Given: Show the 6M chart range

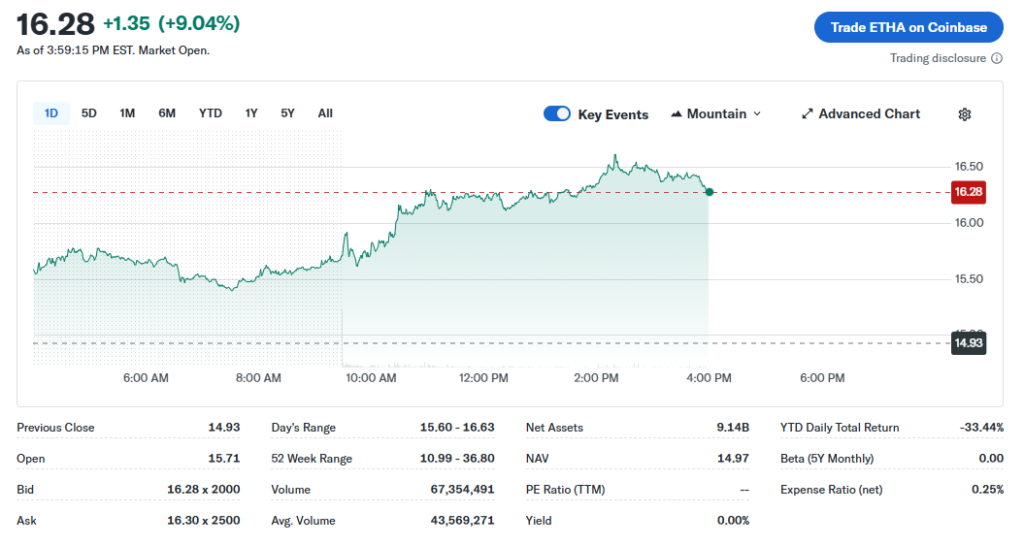Looking at the screenshot, I should (x=167, y=113).
